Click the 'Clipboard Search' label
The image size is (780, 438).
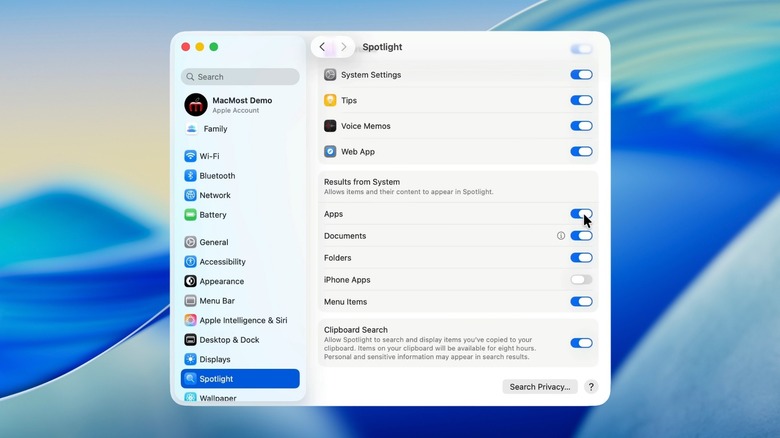pos(356,329)
